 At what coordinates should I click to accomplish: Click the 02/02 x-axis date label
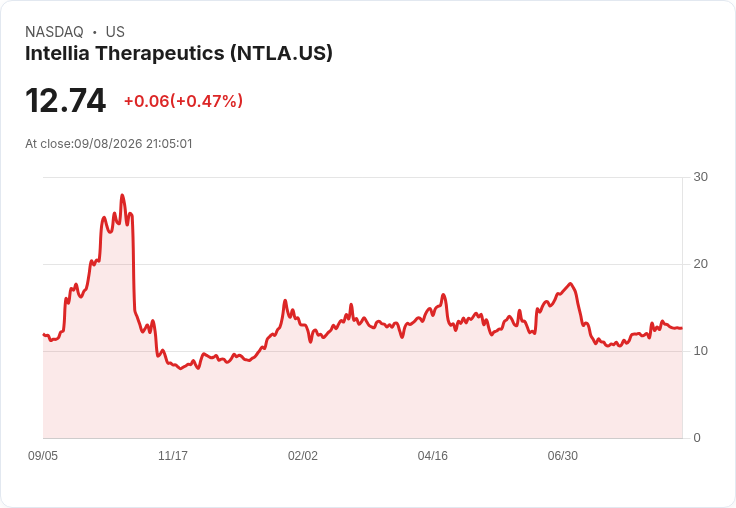[303, 455]
